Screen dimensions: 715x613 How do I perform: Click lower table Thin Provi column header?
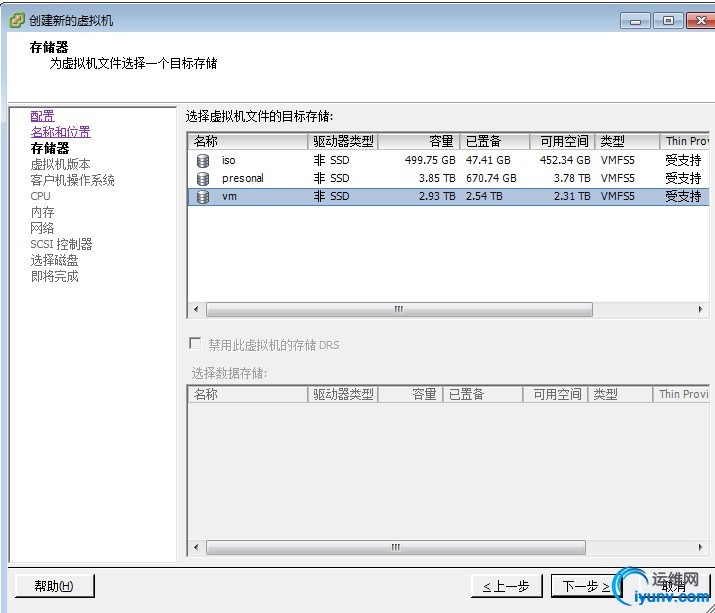[x=681, y=394]
